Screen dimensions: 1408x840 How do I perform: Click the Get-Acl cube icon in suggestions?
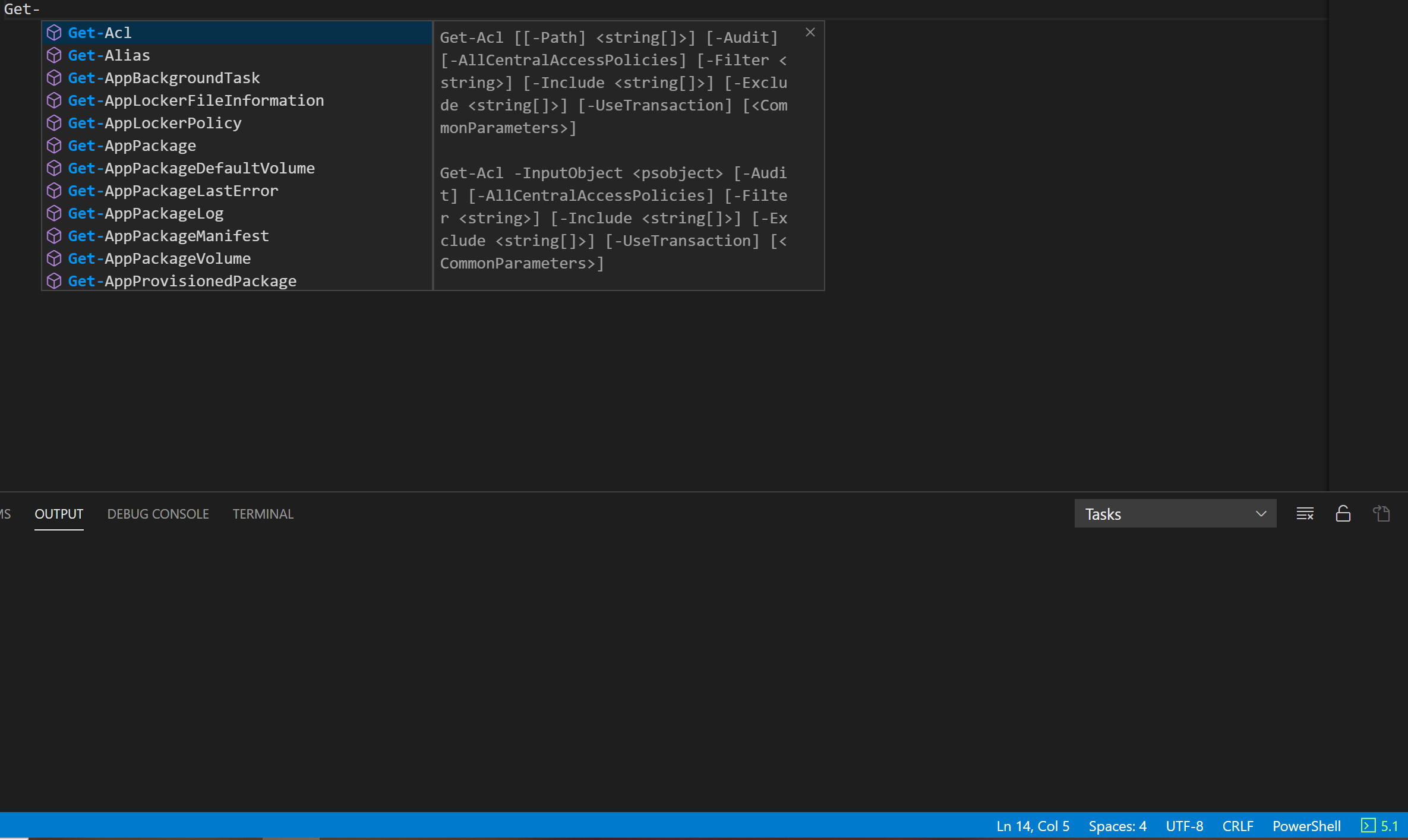pos(54,33)
